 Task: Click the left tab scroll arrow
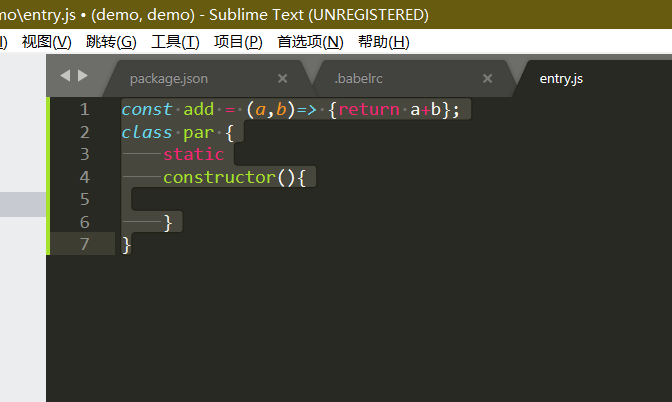[65, 76]
